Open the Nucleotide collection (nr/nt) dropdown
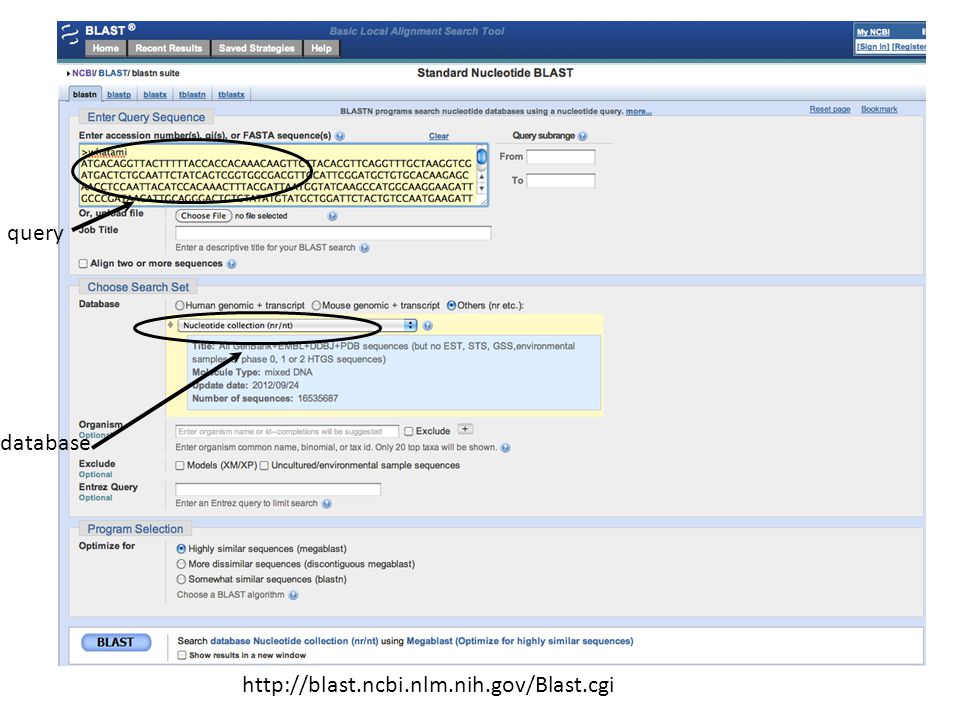Image resolution: width=960 pixels, height=720 pixels. click(297, 326)
